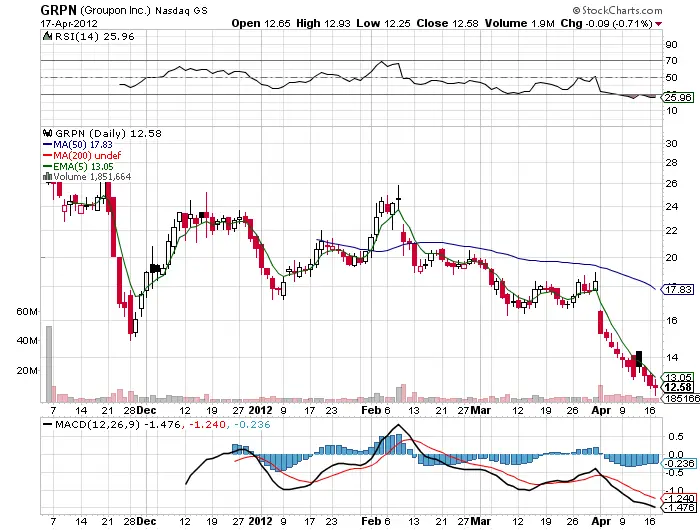Click the tall grey volume bar at November 7
700x530 pixels.
pos(49,364)
